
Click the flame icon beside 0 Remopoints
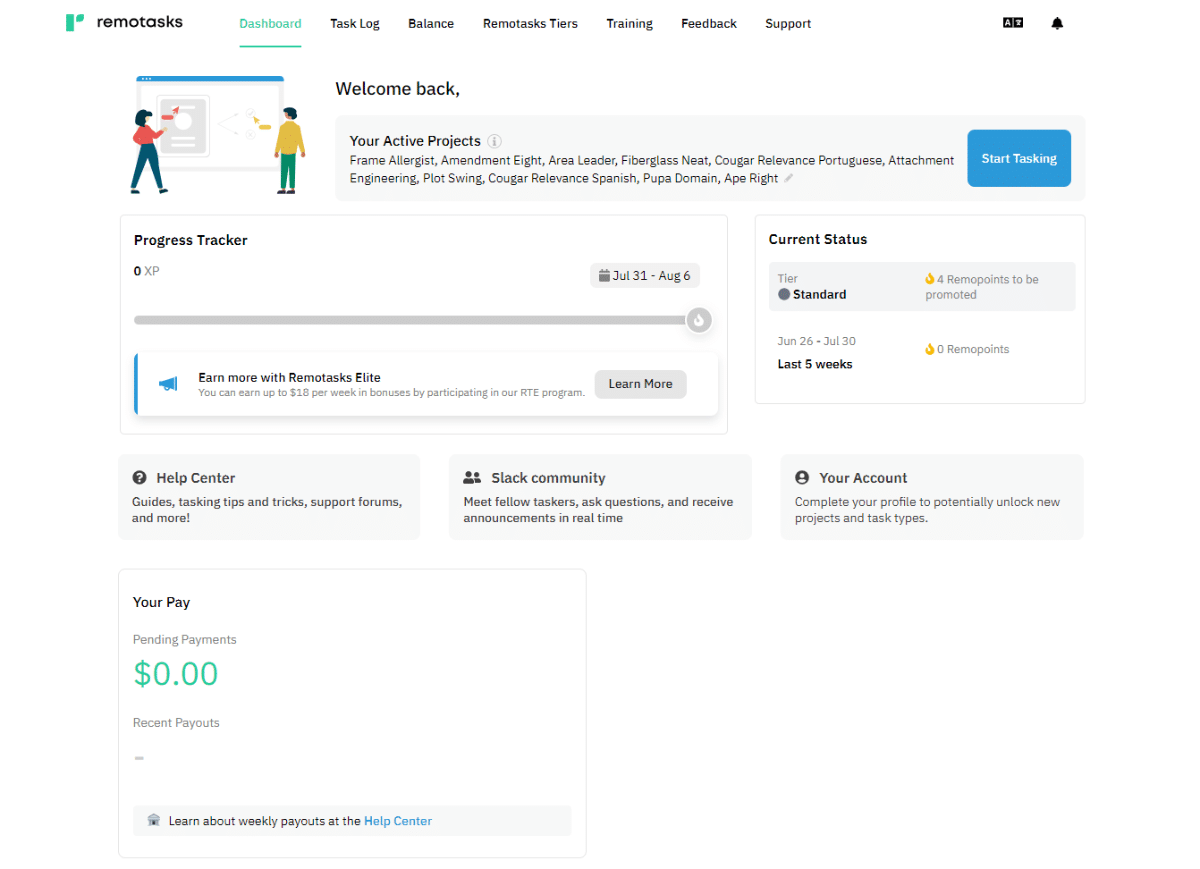929,349
